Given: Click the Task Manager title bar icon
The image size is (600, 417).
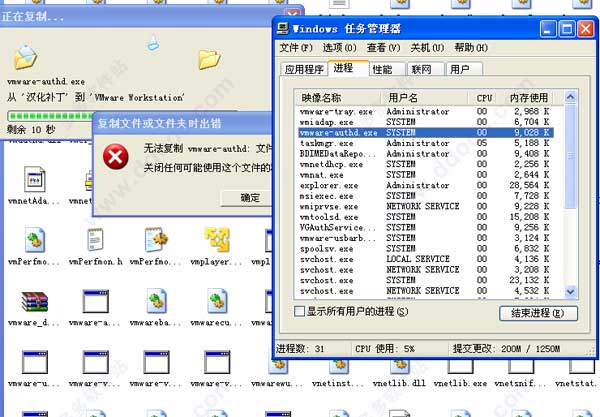Looking at the screenshot, I should coord(283,28).
